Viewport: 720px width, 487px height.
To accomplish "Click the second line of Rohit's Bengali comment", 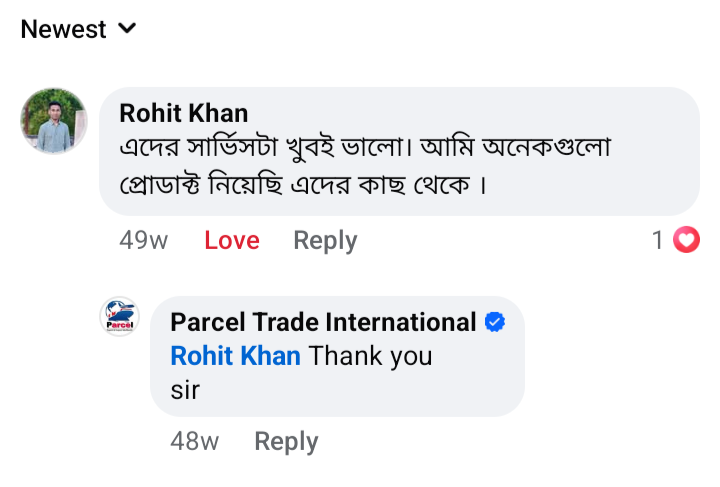I will pyautogui.click(x=303, y=185).
